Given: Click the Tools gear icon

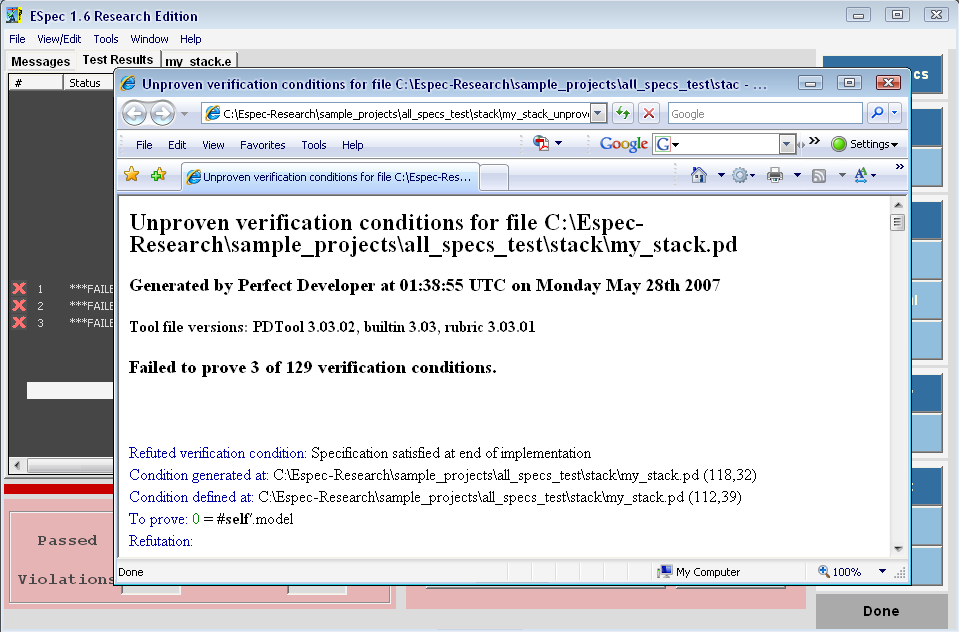Looking at the screenshot, I should 740,176.
